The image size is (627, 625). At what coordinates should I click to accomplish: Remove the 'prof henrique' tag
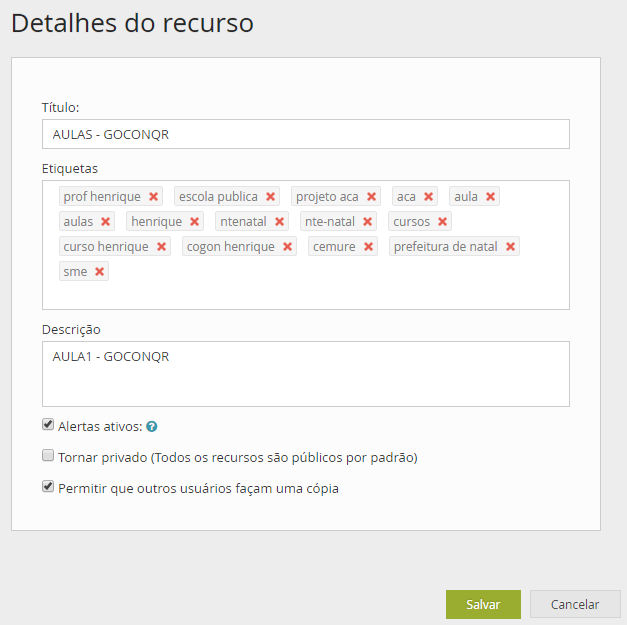pyautogui.click(x=153, y=197)
